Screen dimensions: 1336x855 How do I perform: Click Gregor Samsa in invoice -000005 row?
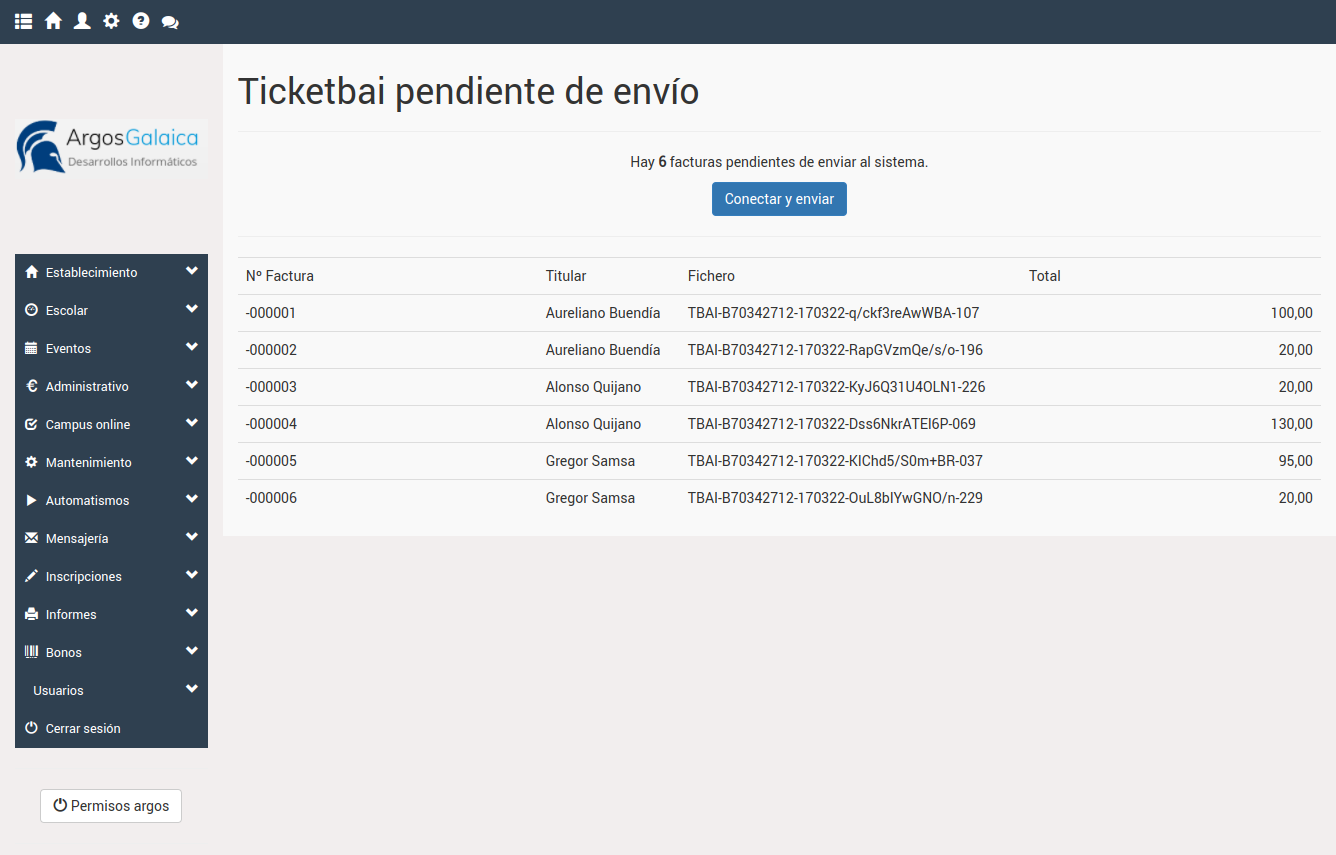[x=590, y=461]
